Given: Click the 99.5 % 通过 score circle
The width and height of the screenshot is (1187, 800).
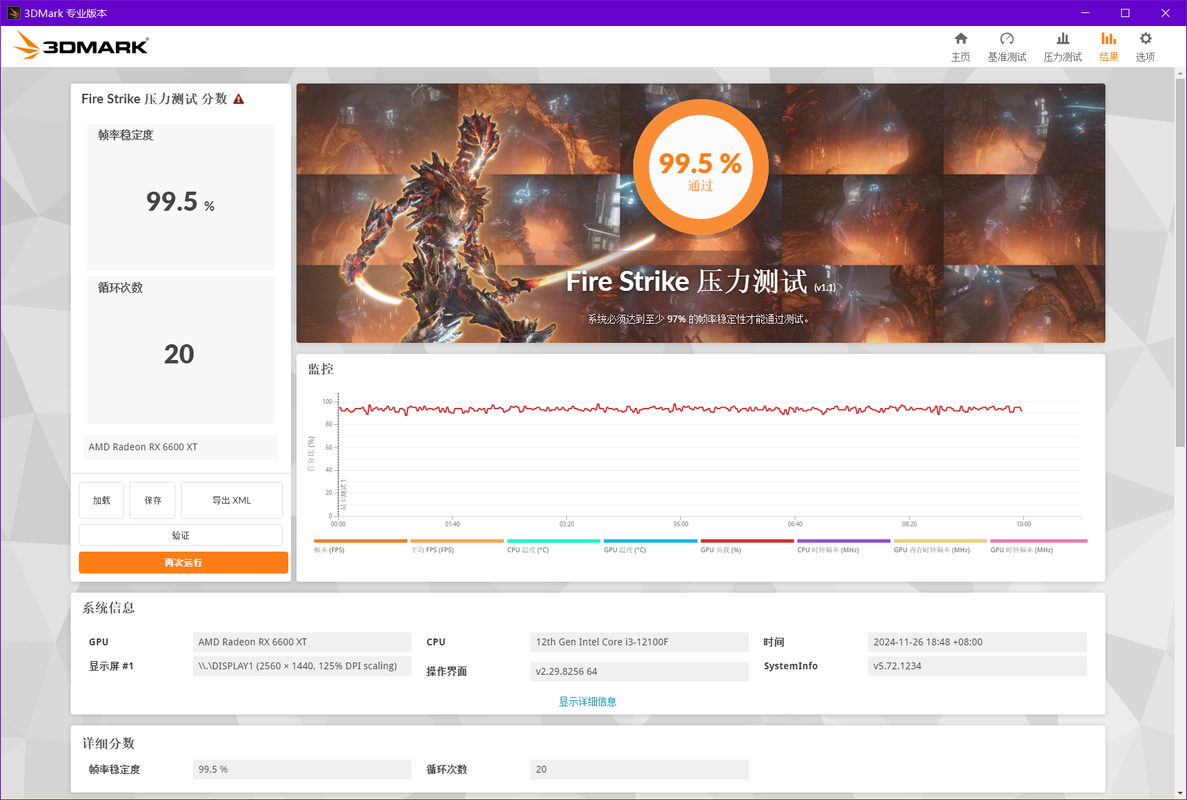Looking at the screenshot, I should [x=700, y=167].
